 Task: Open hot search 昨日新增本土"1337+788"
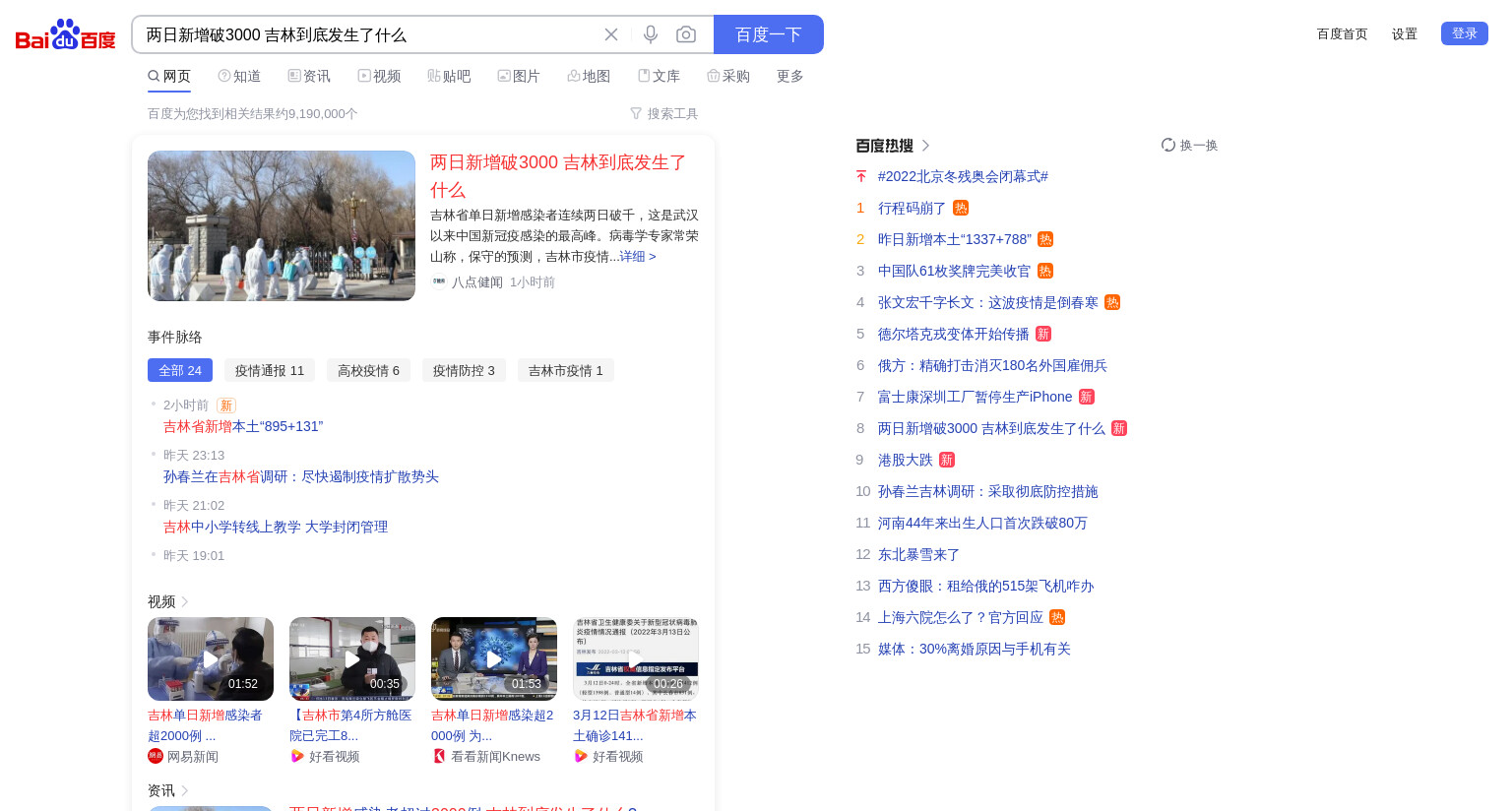click(955, 239)
